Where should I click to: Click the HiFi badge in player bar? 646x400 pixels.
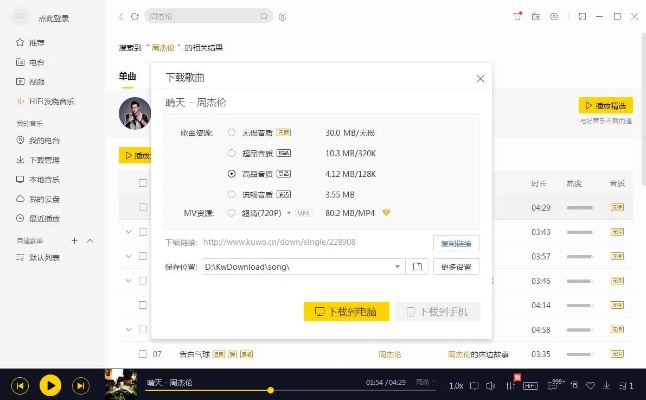pyautogui.click(x=530, y=386)
